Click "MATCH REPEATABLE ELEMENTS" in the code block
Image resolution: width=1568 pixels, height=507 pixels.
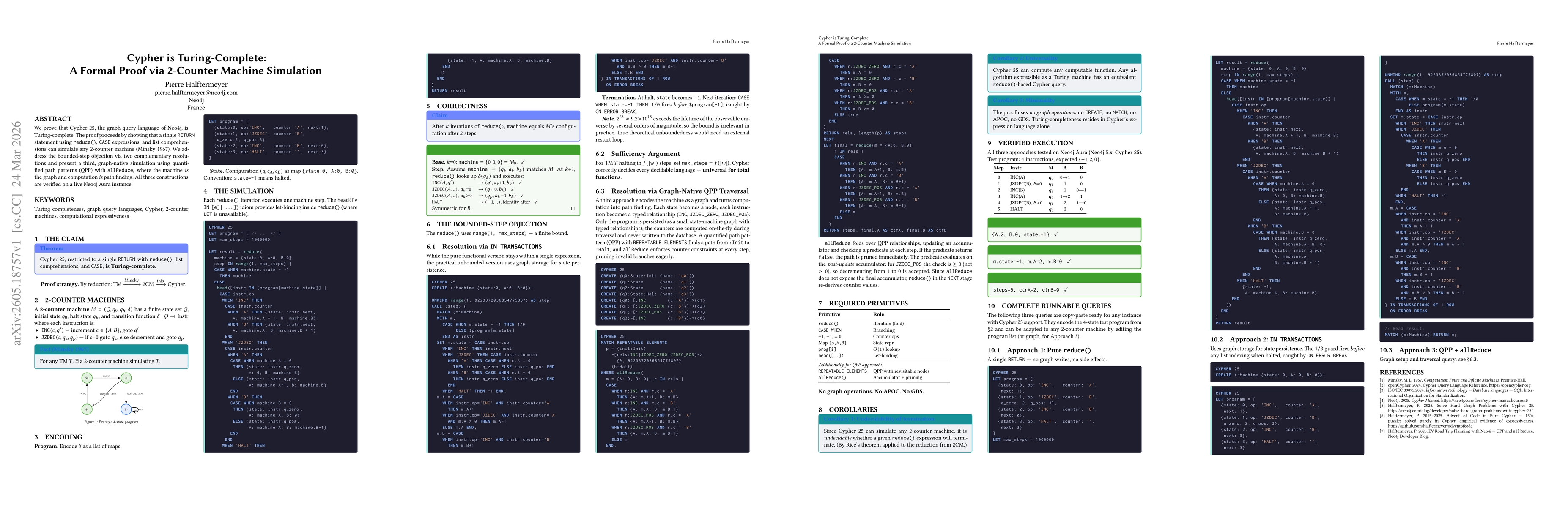(633, 342)
